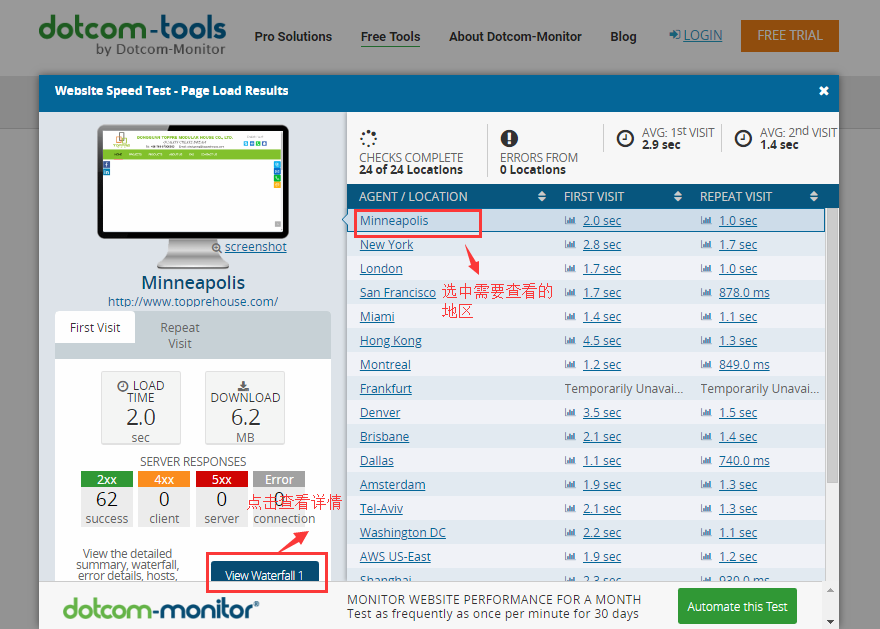Sort by Agent / Location column arrows
880x629 pixels.
point(540,197)
